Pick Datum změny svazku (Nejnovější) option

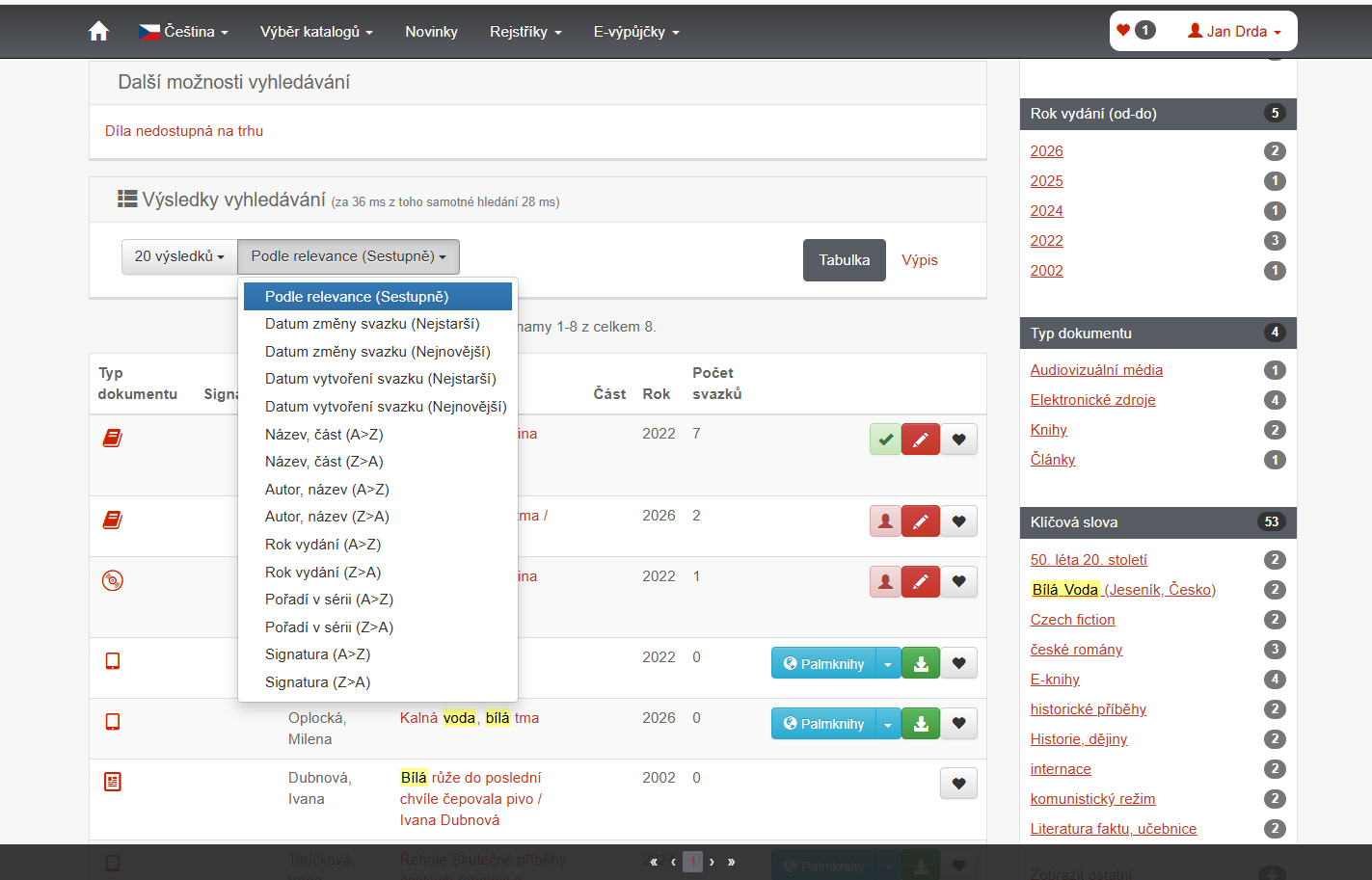click(x=378, y=352)
